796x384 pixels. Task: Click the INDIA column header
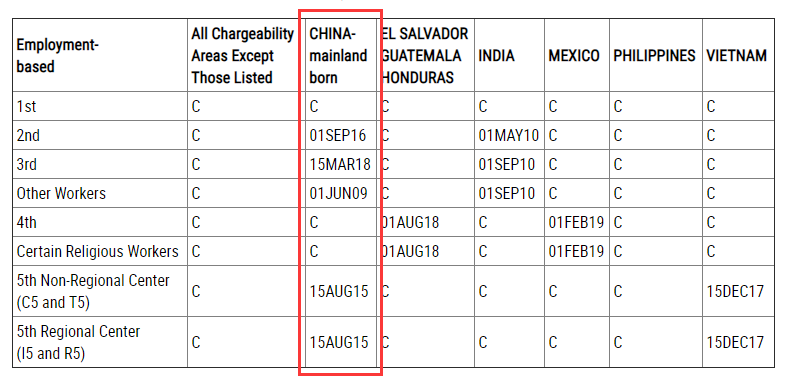point(496,56)
